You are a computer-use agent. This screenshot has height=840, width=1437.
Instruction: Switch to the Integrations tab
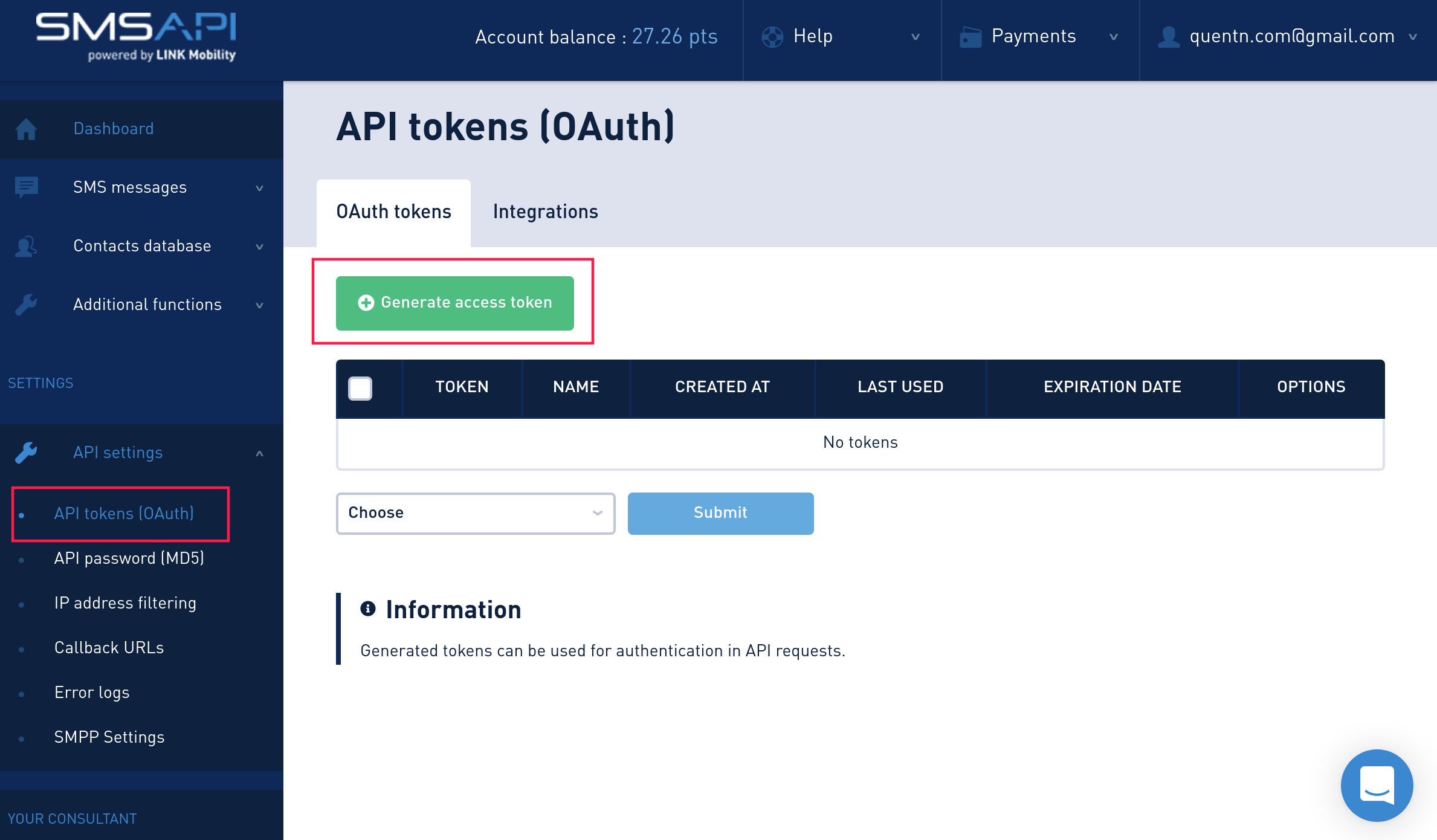pyautogui.click(x=545, y=212)
